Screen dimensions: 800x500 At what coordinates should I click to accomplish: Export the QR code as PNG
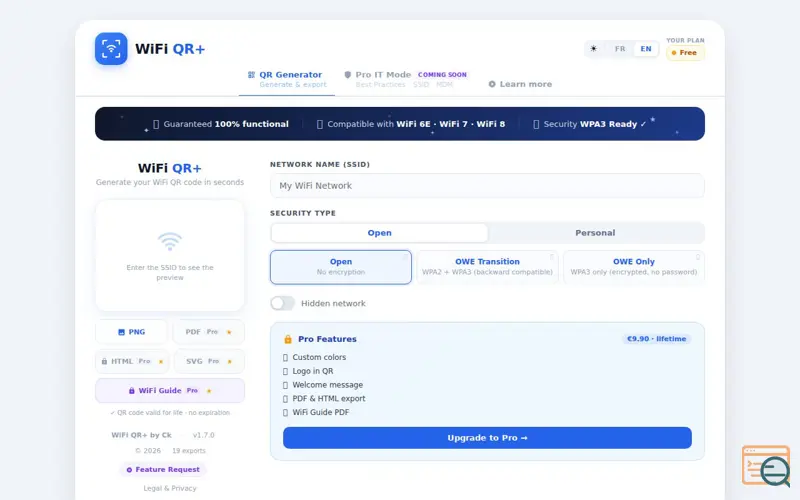pyautogui.click(x=131, y=332)
